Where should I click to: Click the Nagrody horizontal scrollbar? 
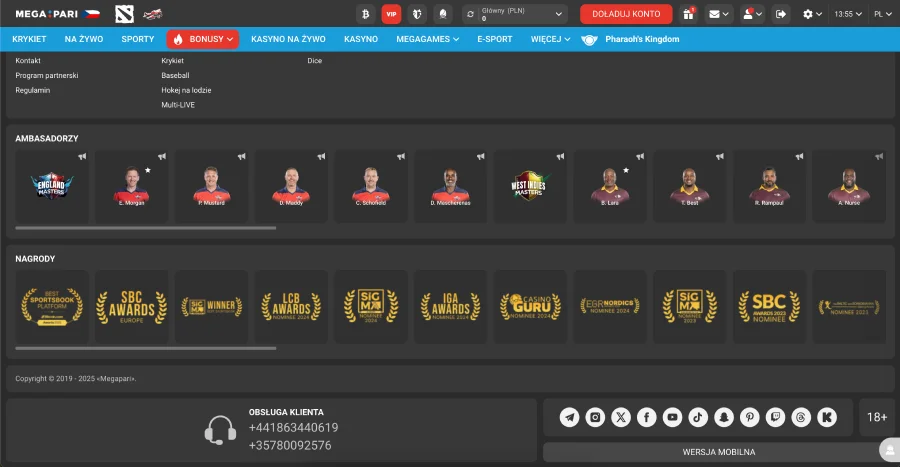click(146, 348)
